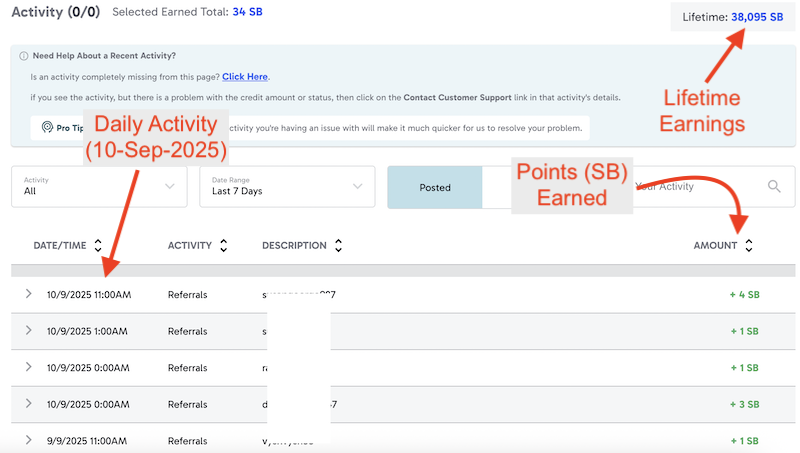Expand the 10/9/2025 0:00AM +1 SB row
Screen dimensions: 800x453
point(29,367)
